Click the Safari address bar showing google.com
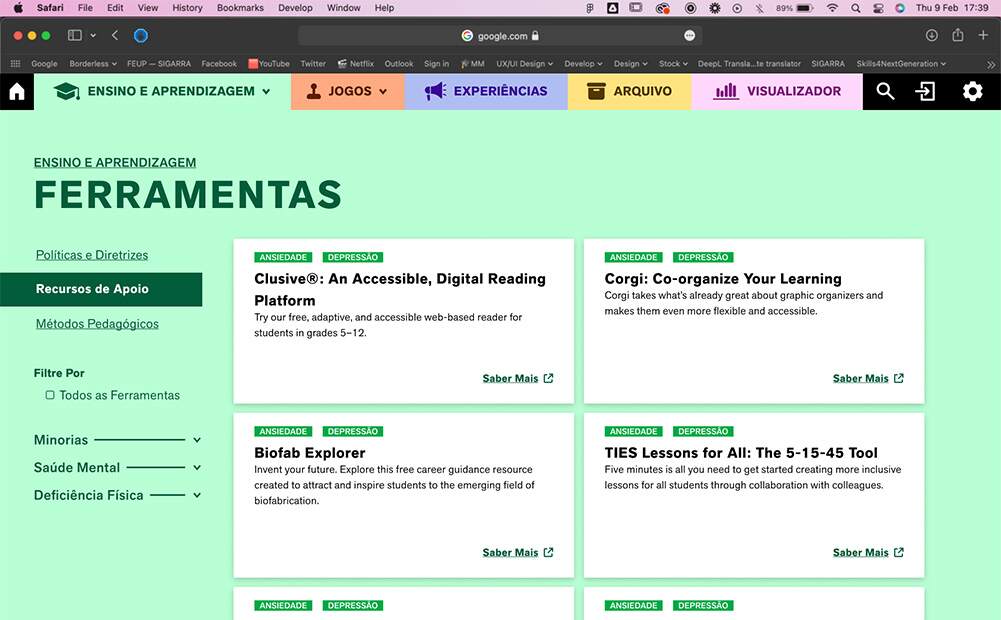 click(500, 35)
